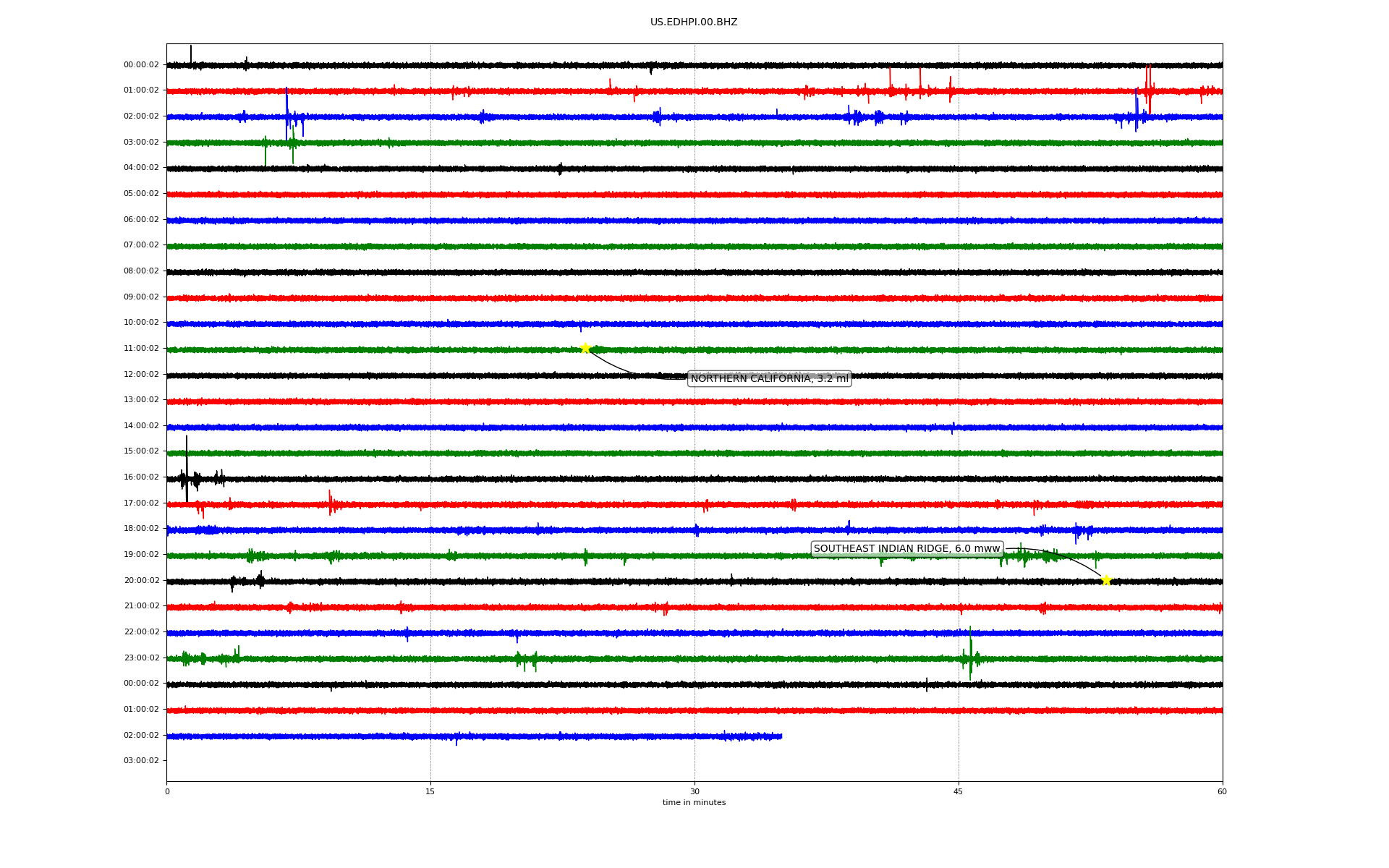Click the large green spike near minute 45 on the 23:00:02 trace

point(970,651)
